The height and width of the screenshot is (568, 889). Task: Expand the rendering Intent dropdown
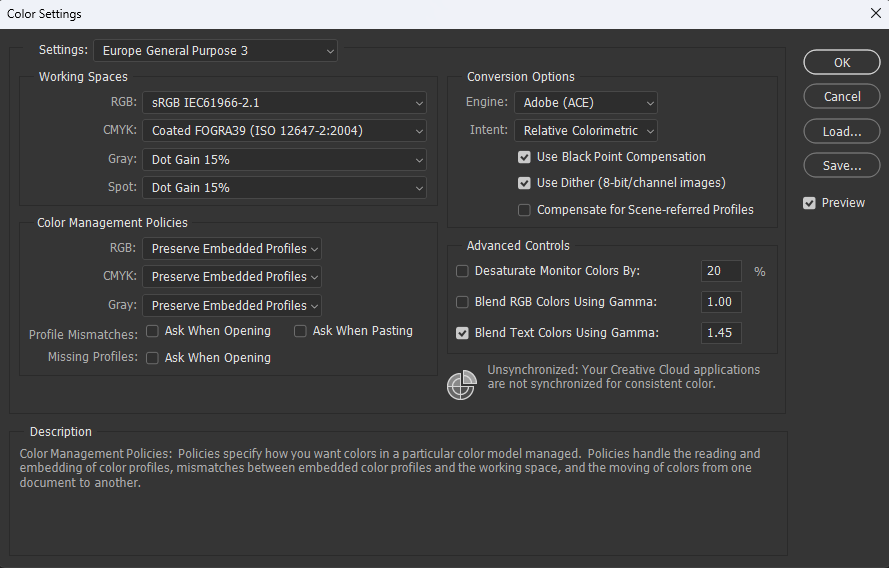586,131
